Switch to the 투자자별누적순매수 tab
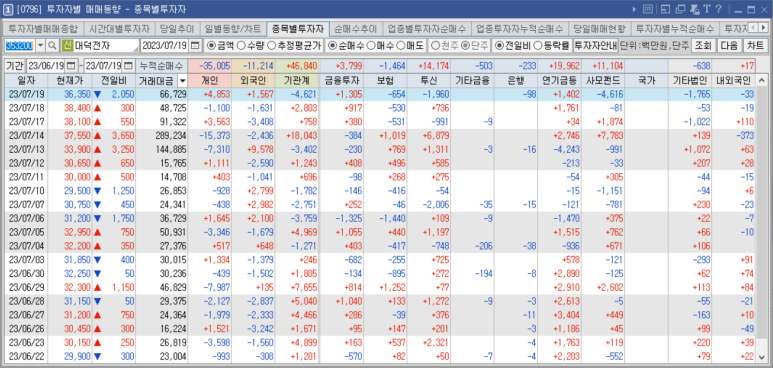The height and width of the screenshot is (368, 773). (x=675, y=28)
